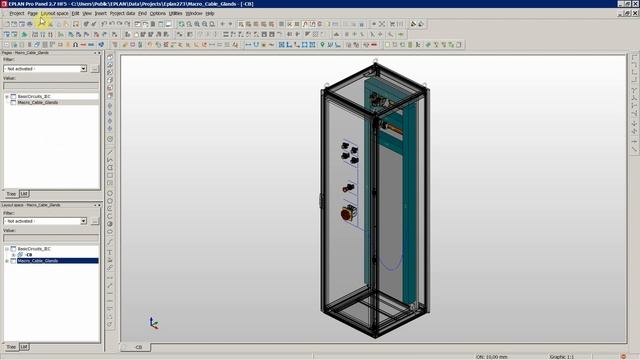The image size is (640, 360).
Task: Open the Find menu
Action: pyautogui.click(x=142, y=13)
